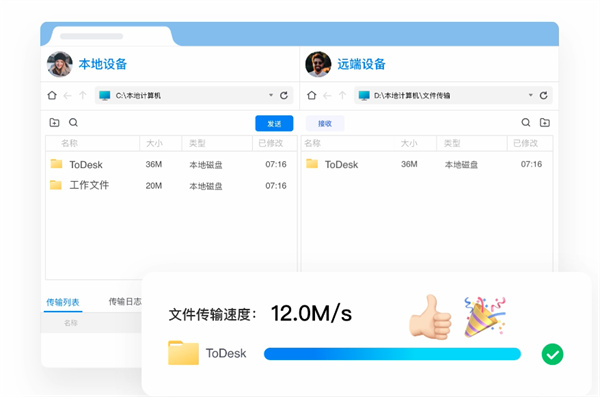The image size is (600, 397).
Task: Click remote computer monitor icon in path
Action: coord(364,95)
